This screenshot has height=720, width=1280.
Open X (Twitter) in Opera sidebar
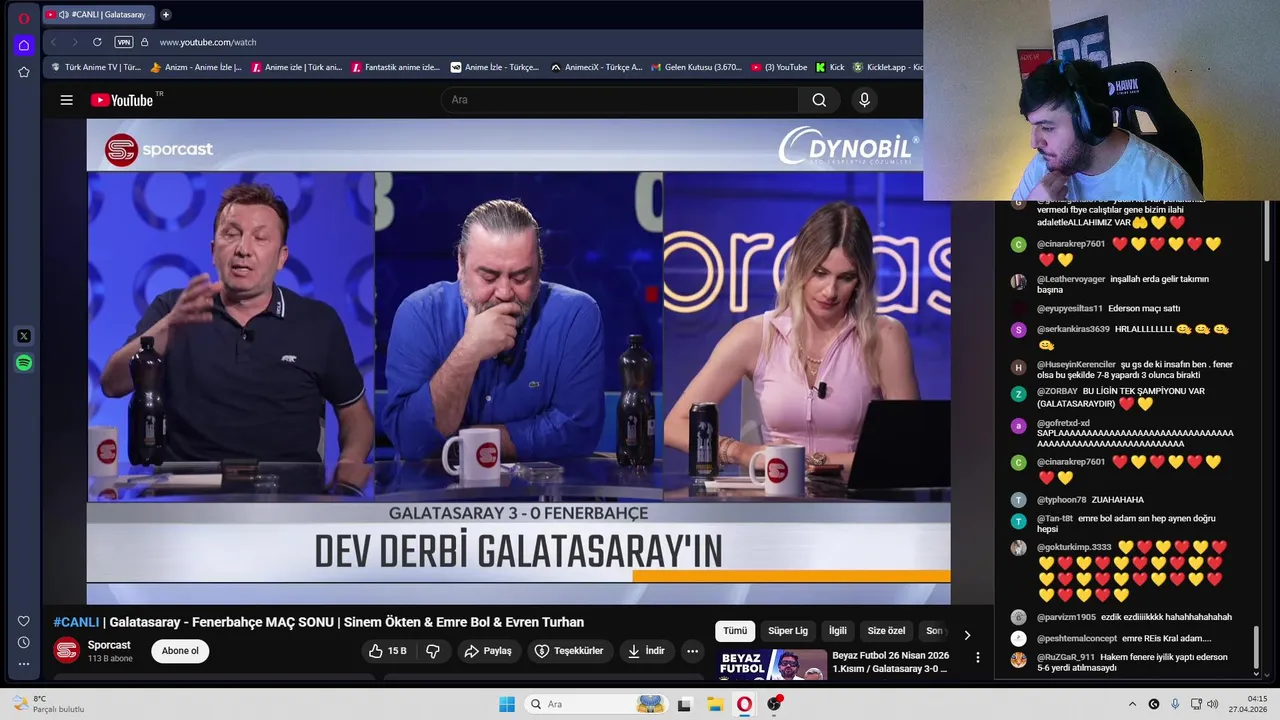24,336
